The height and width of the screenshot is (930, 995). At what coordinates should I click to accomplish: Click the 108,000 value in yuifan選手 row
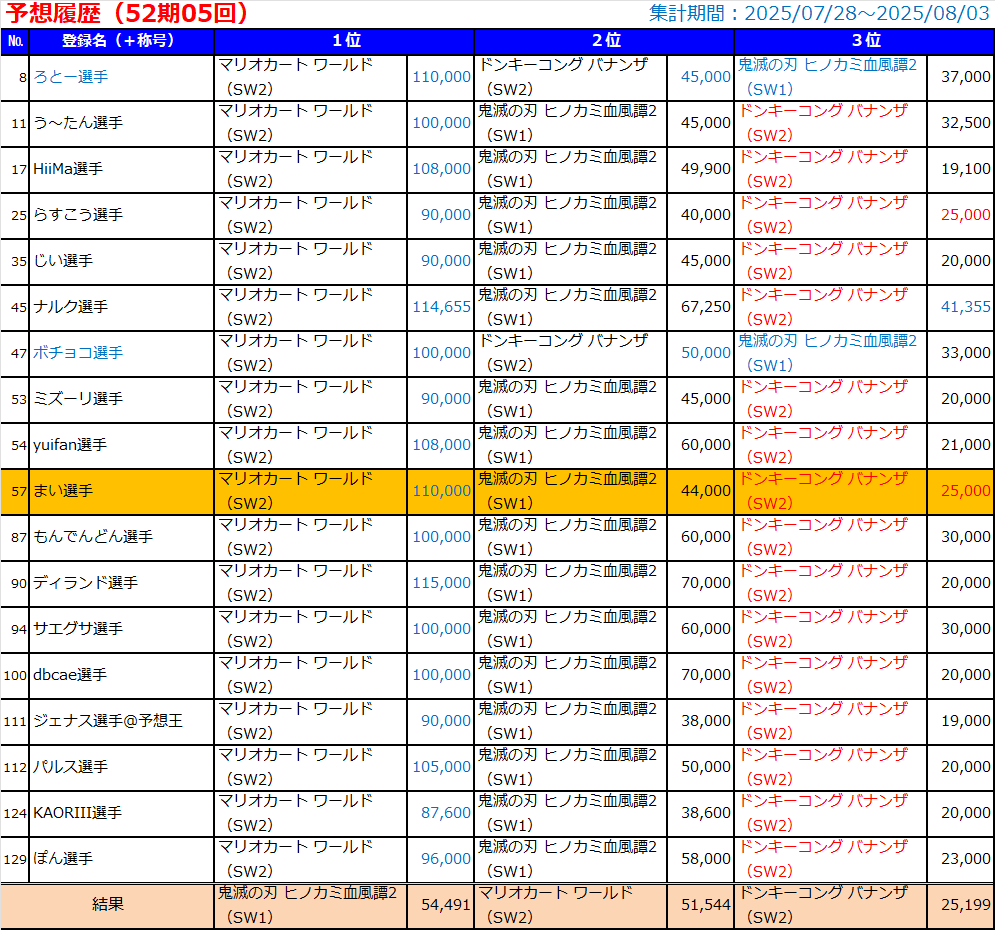(442, 445)
